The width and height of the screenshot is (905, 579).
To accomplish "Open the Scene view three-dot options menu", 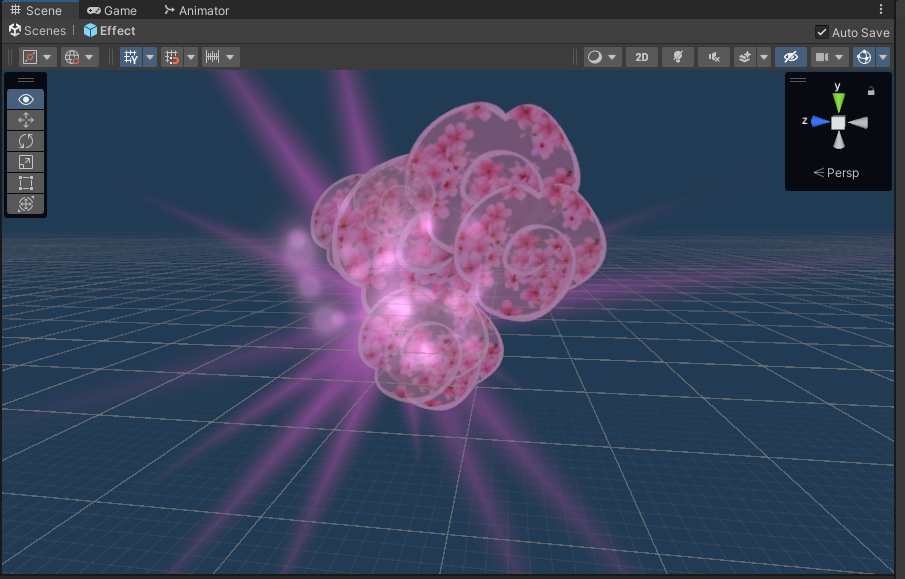I will 881,9.
